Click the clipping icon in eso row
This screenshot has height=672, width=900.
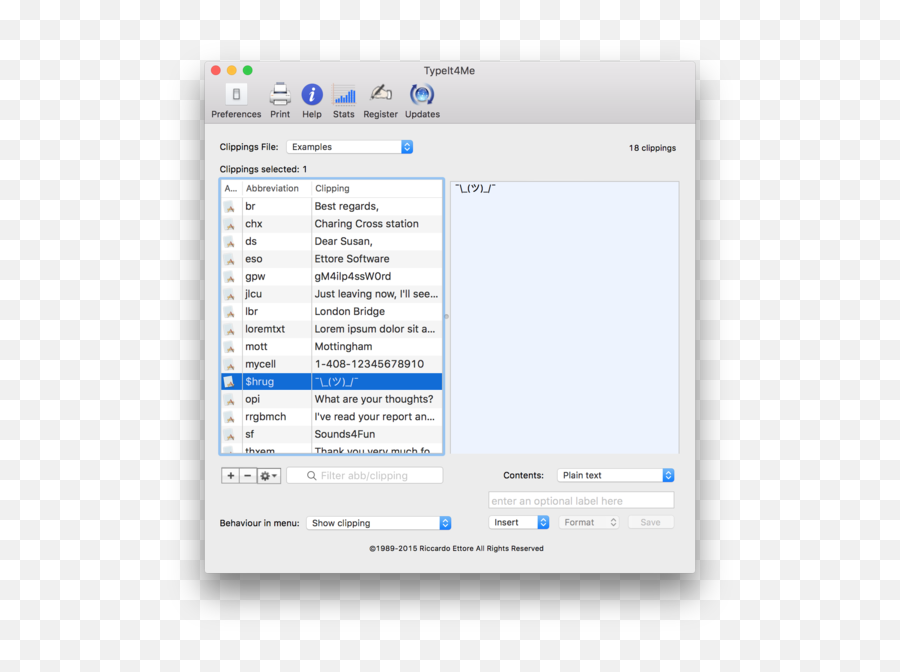coord(230,259)
